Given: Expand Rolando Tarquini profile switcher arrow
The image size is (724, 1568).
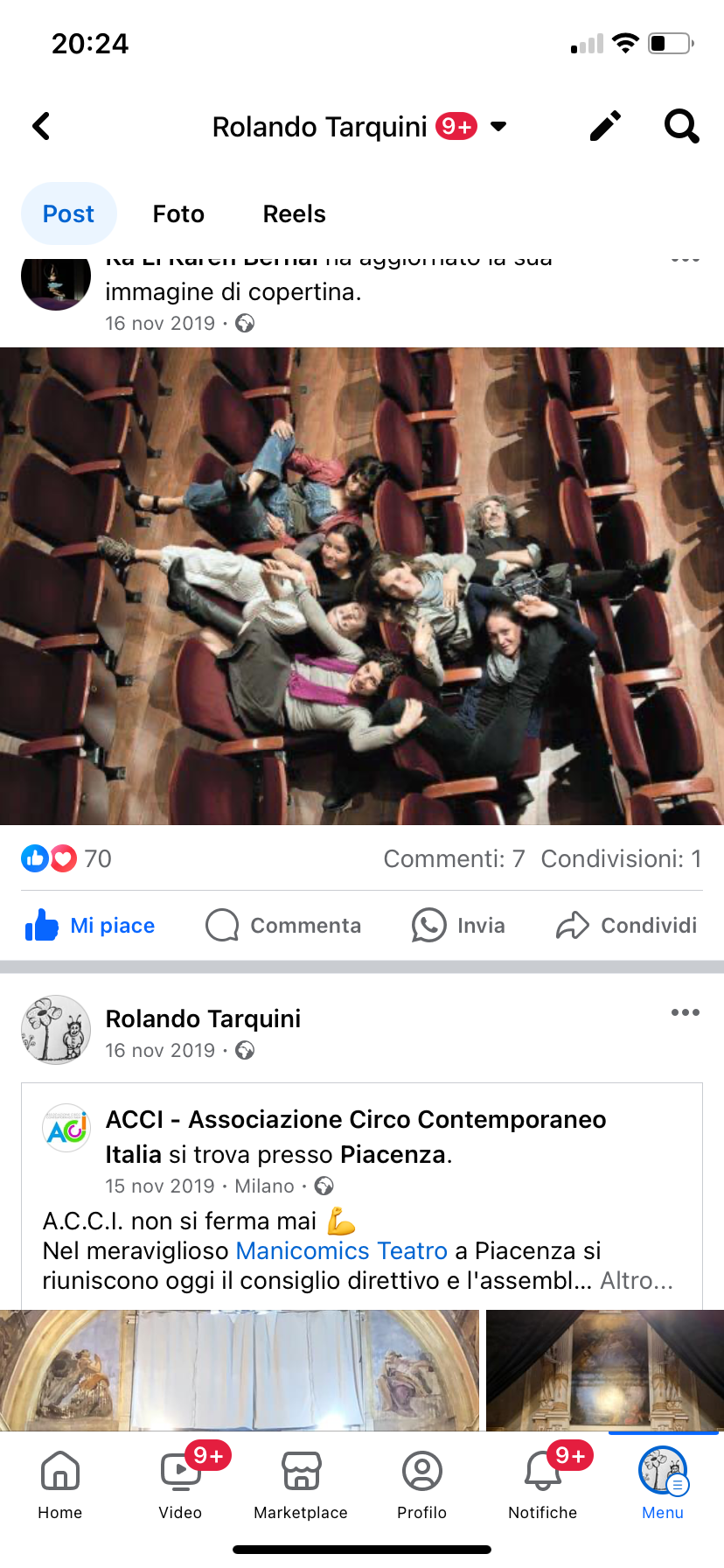Looking at the screenshot, I should (498, 126).
